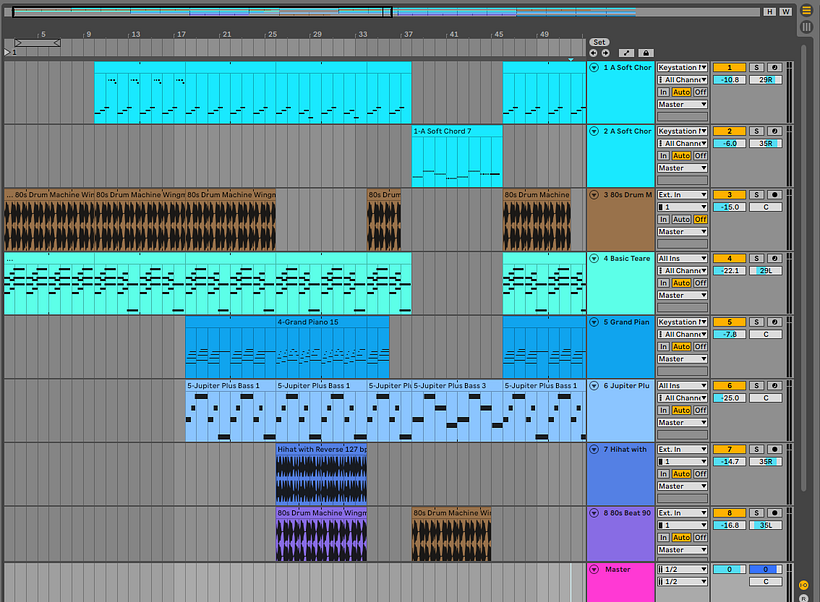Switch to Arrangement view selector icon
The width and height of the screenshot is (820, 602).
(806, 10)
